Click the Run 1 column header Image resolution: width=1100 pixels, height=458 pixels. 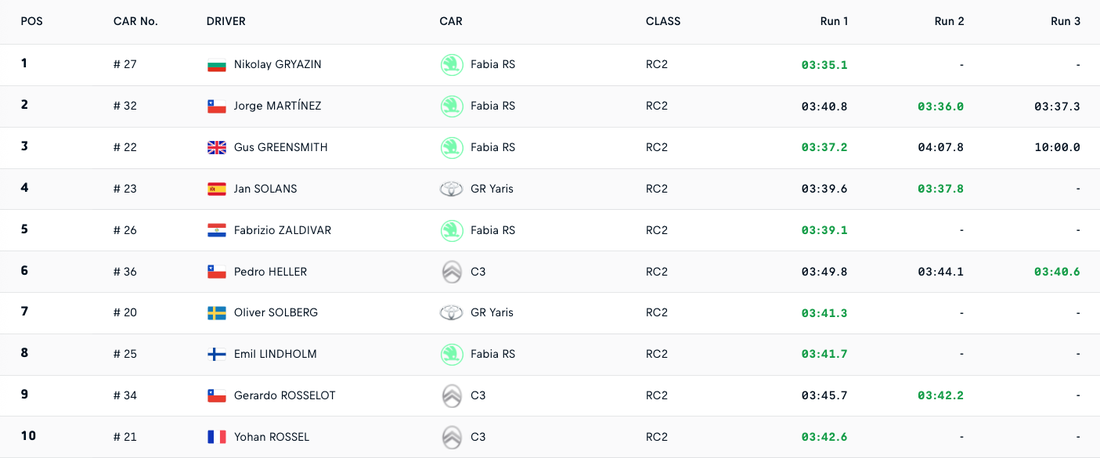(833, 21)
